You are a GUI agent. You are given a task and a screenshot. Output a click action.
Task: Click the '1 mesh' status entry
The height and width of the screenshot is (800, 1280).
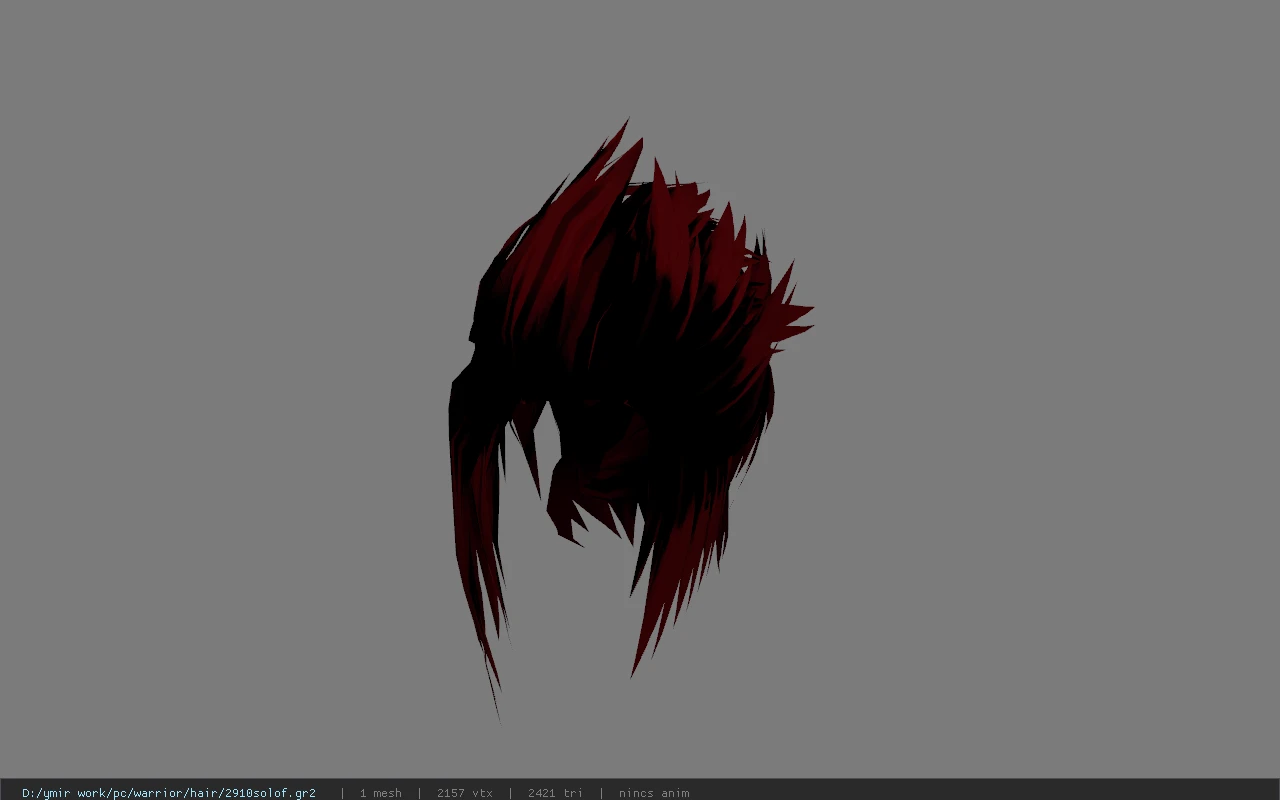click(381, 793)
